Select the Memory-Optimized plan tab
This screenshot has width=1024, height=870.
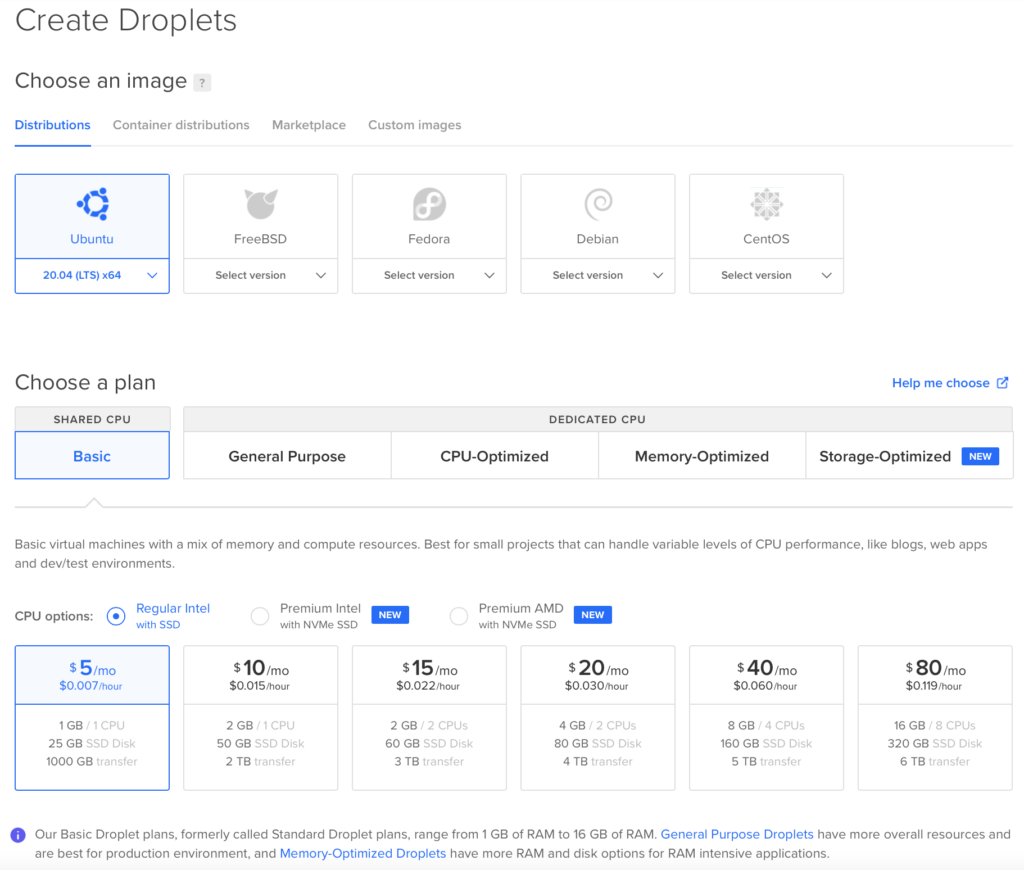(x=702, y=456)
